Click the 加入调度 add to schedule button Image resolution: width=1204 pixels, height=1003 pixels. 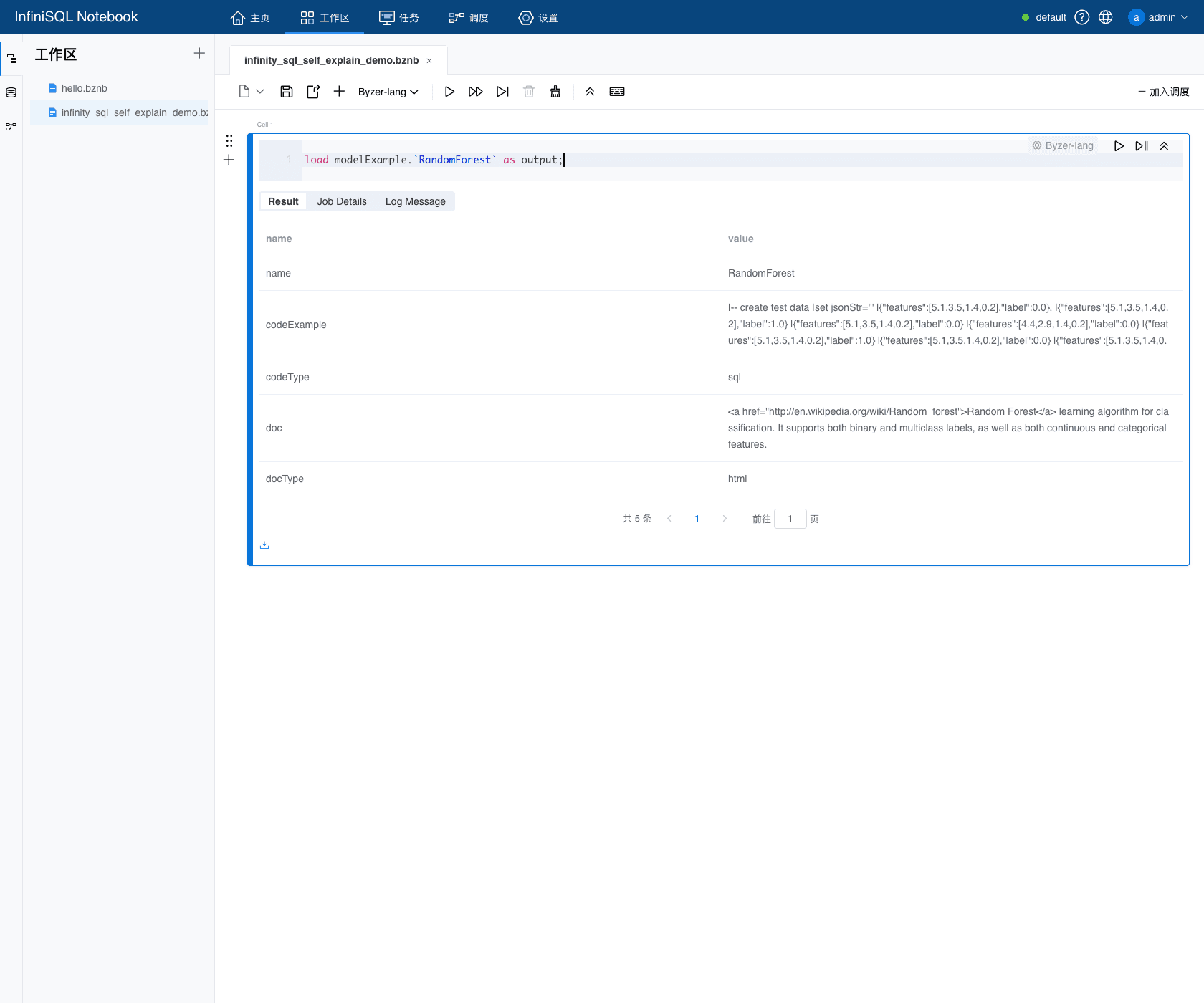tap(1164, 92)
